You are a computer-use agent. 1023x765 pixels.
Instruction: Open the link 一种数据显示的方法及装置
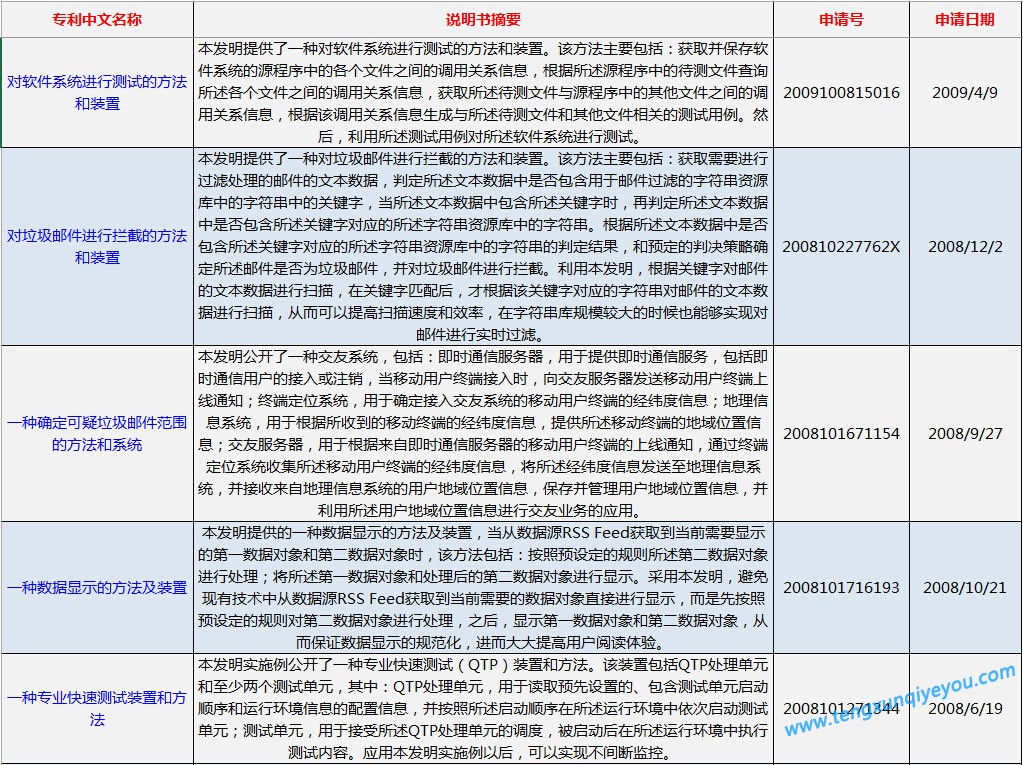(x=97, y=588)
